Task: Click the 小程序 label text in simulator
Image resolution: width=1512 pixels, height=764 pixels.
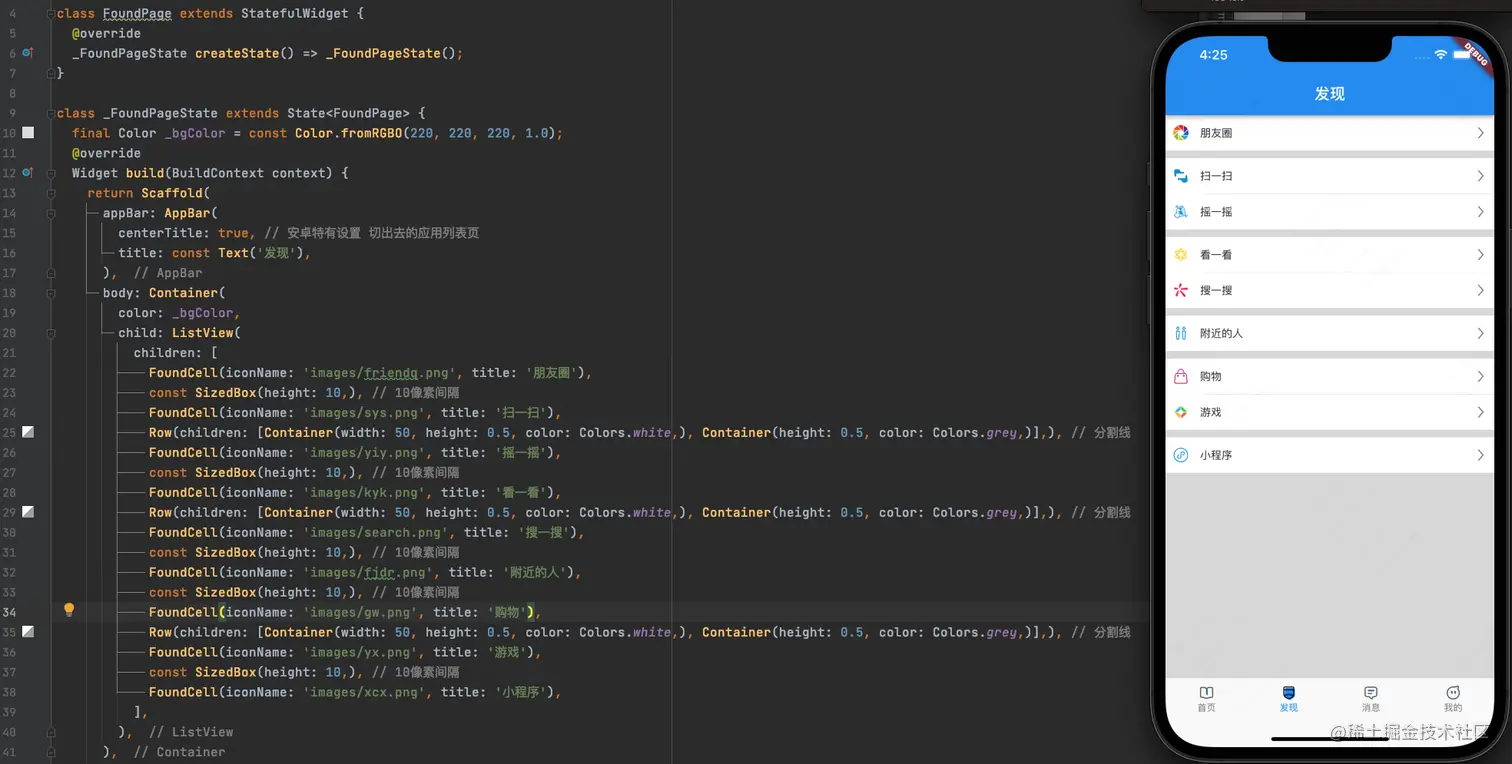Action: [1216, 455]
